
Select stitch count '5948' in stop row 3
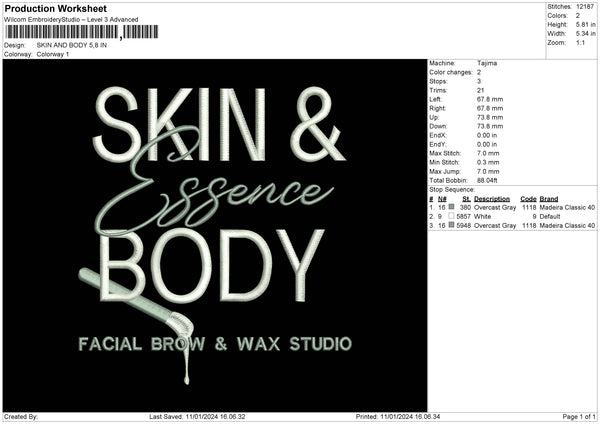point(463,226)
